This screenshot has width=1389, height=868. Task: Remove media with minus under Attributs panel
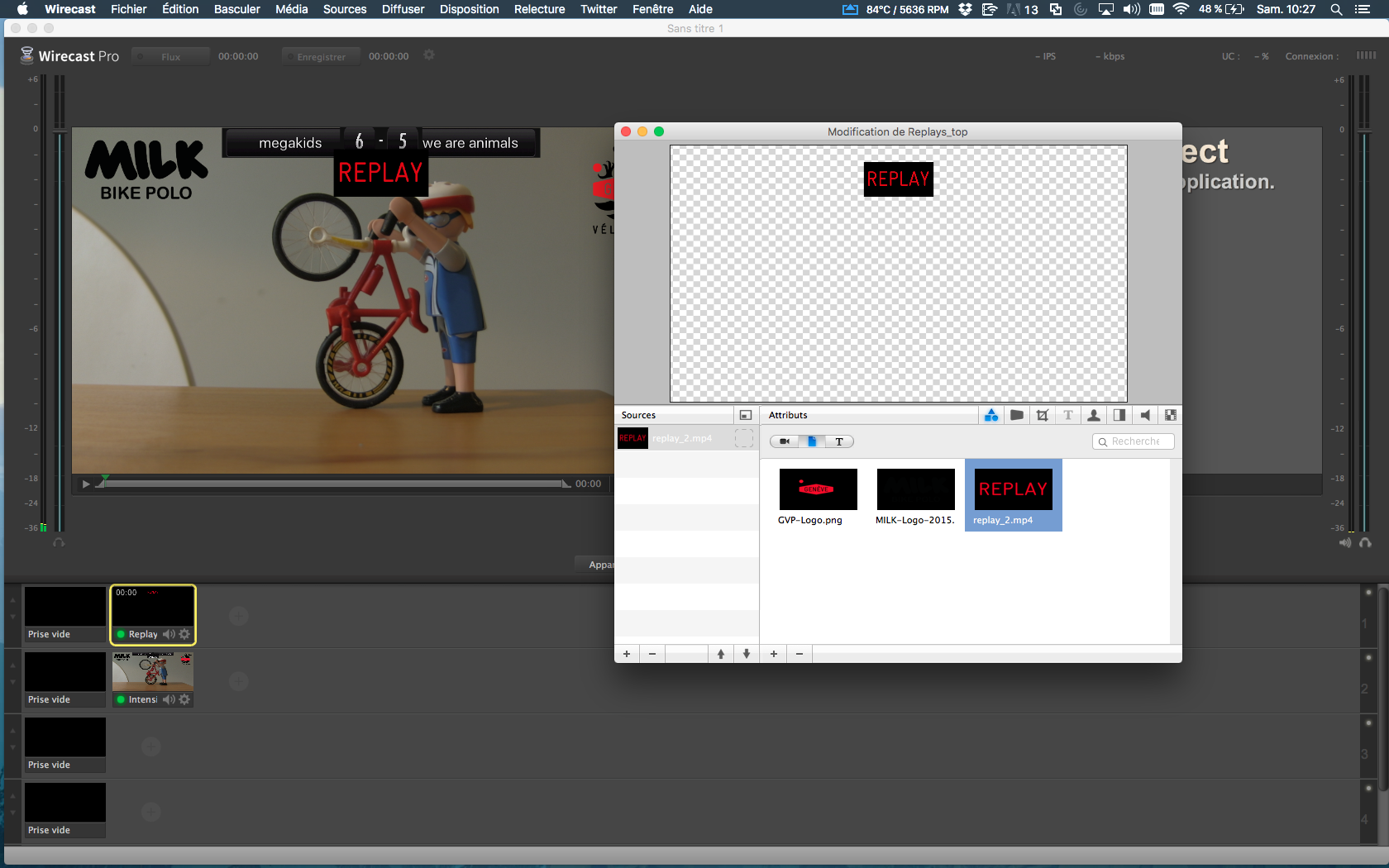click(x=800, y=654)
